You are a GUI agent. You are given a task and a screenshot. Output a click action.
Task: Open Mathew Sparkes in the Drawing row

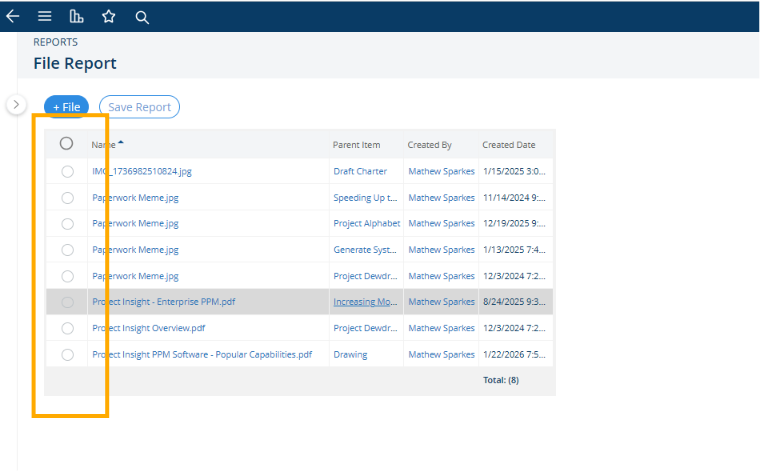click(441, 355)
